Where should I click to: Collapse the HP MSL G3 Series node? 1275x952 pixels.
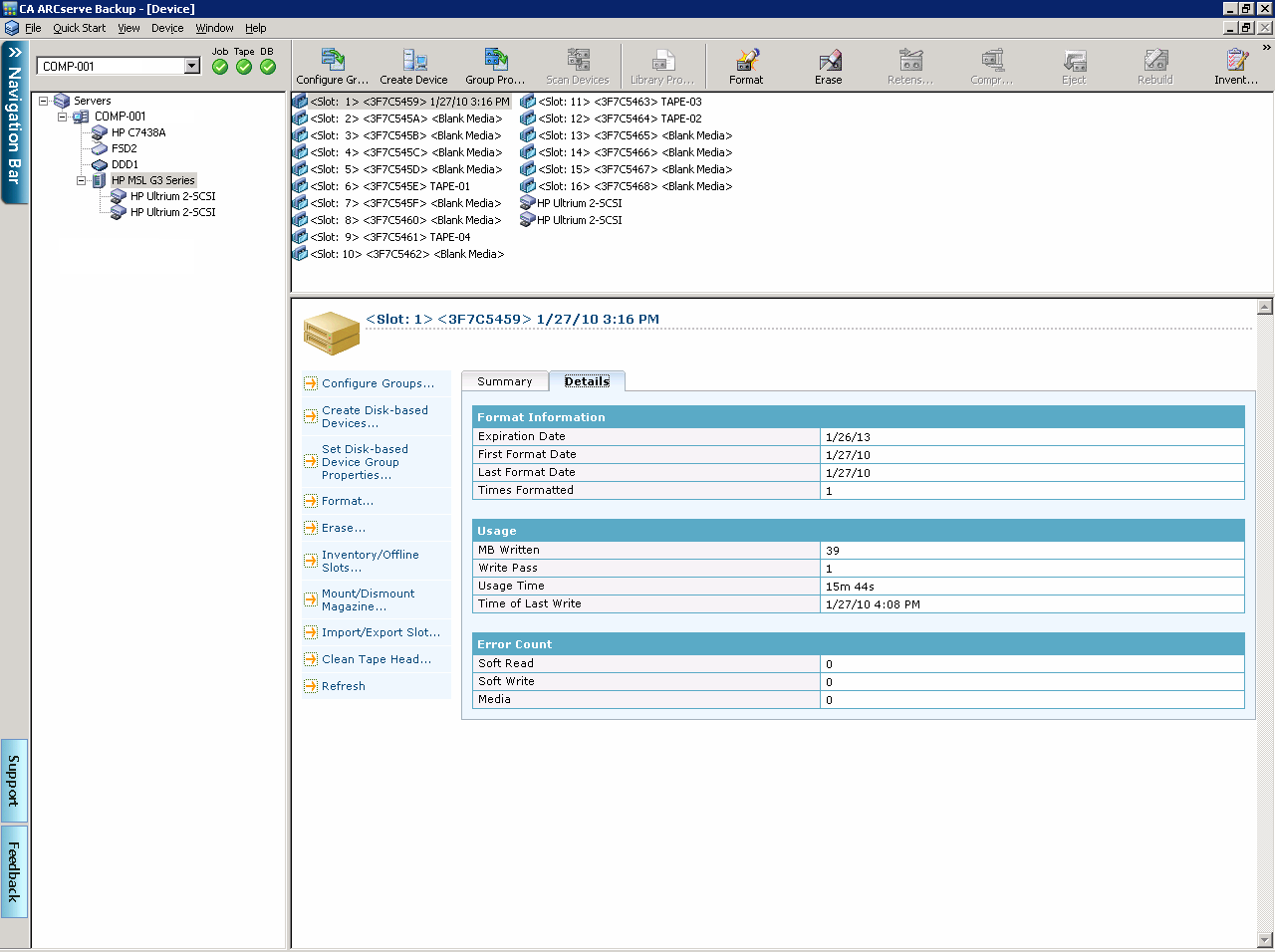(82, 180)
